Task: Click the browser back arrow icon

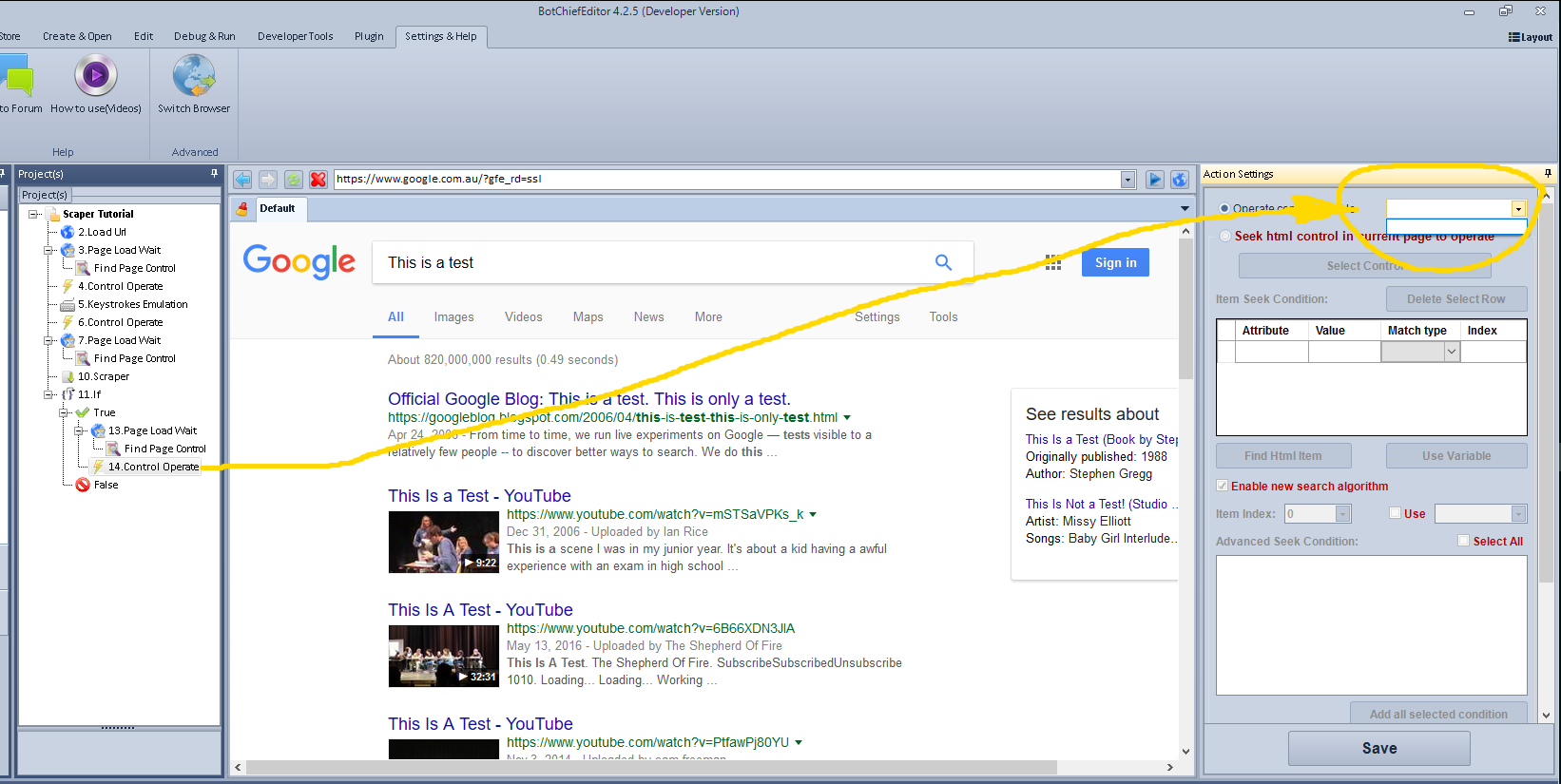Action: (242, 180)
